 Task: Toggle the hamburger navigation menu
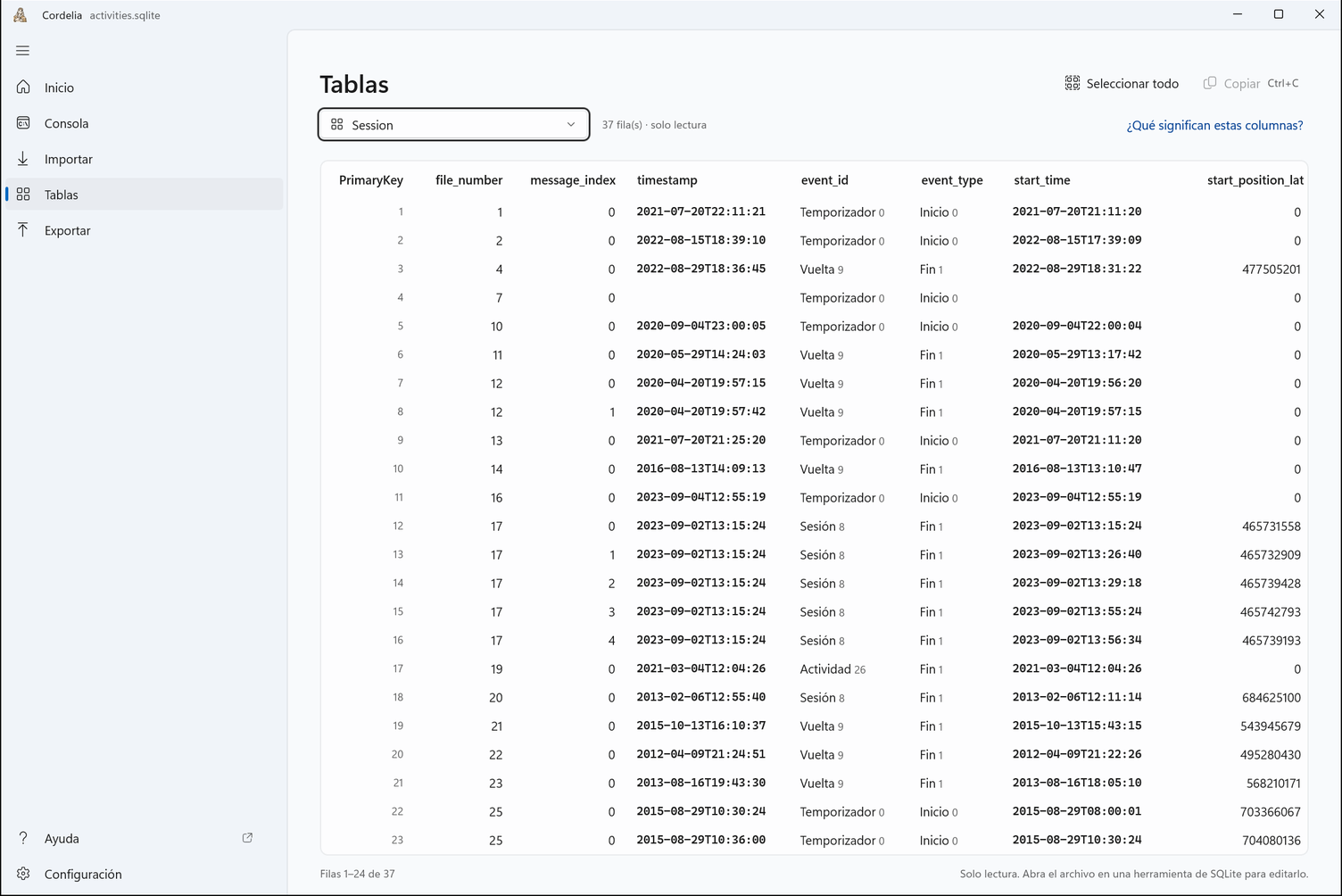[x=23, y=51]
